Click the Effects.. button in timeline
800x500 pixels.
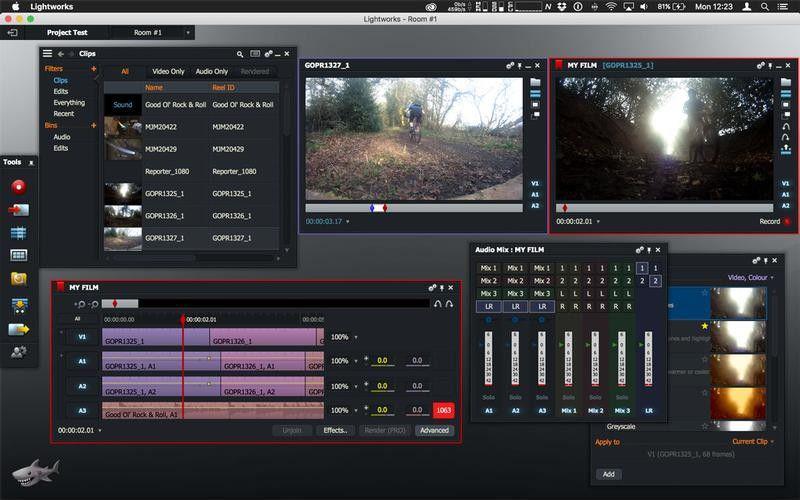click(335, 431)
